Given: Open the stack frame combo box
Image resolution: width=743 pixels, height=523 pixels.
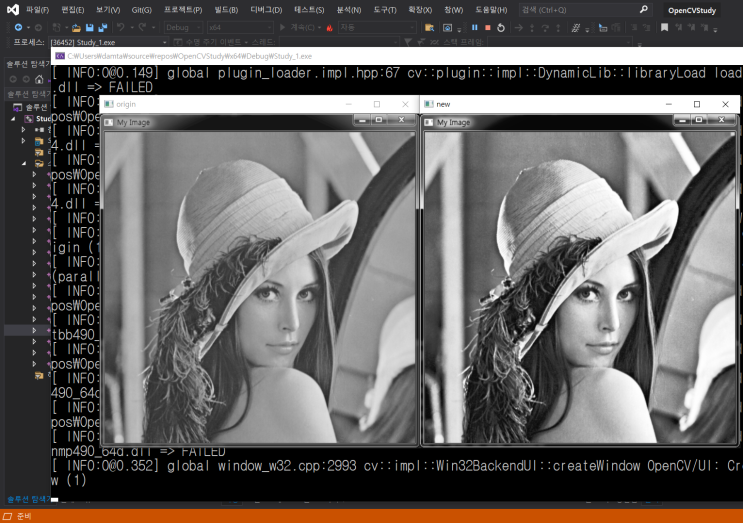Looking at the screenshot, I should tap(560, 42).
